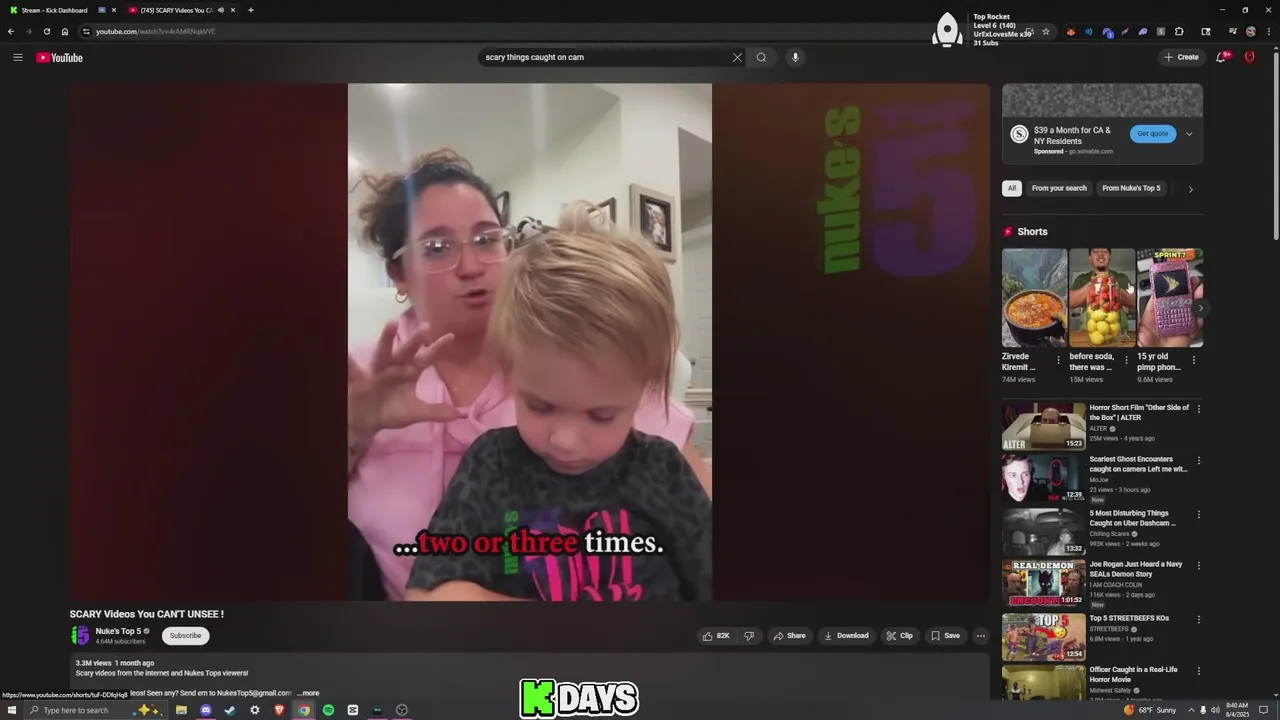This screenshot has height=720, width=1280.
Task: Open 'before soda, there was' short
Action: (1101, 297)
